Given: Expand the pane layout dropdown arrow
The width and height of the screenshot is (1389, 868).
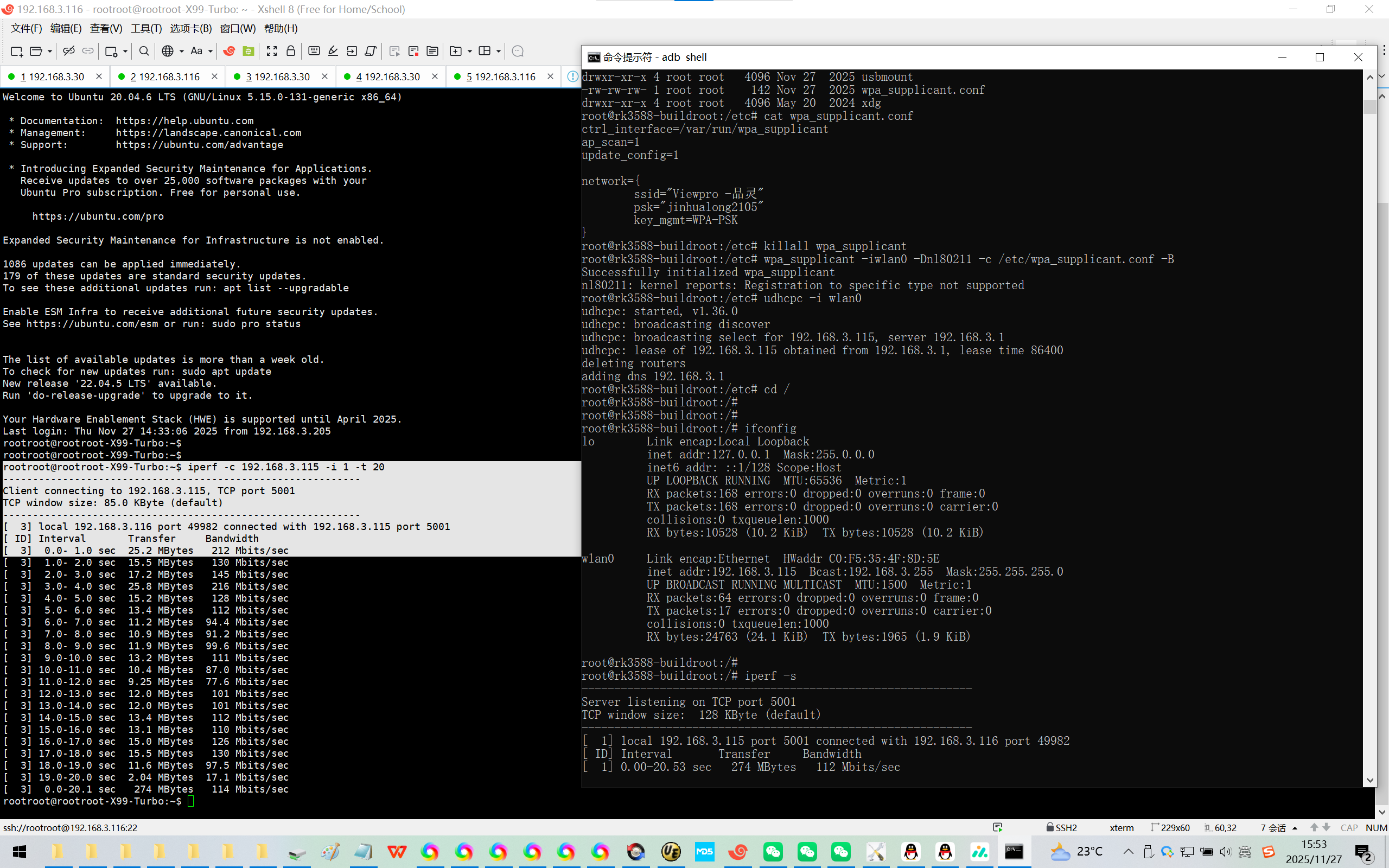Looking at the screenshot, I should point(498,51).
